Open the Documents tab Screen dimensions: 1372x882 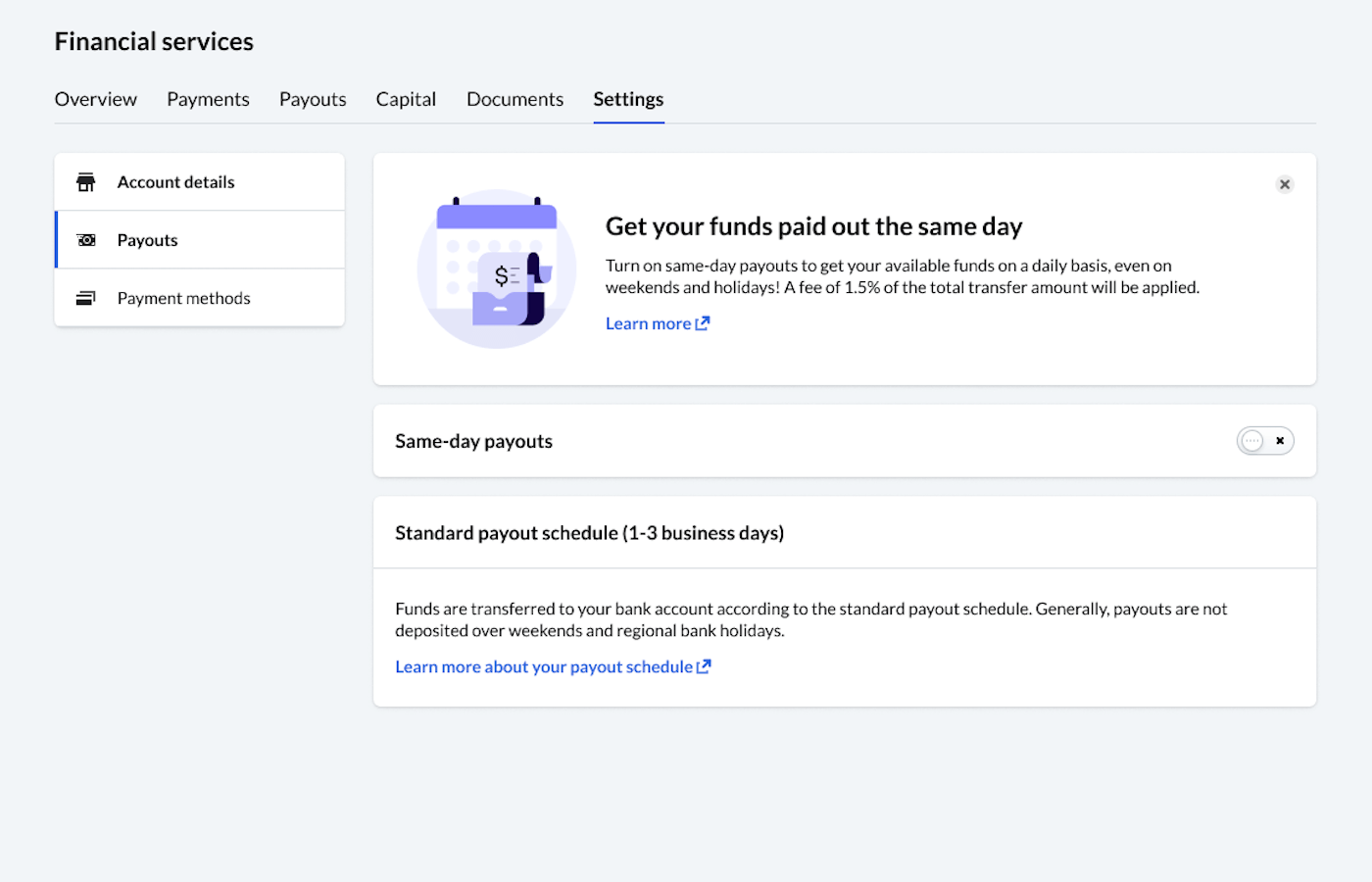(514, 99)
